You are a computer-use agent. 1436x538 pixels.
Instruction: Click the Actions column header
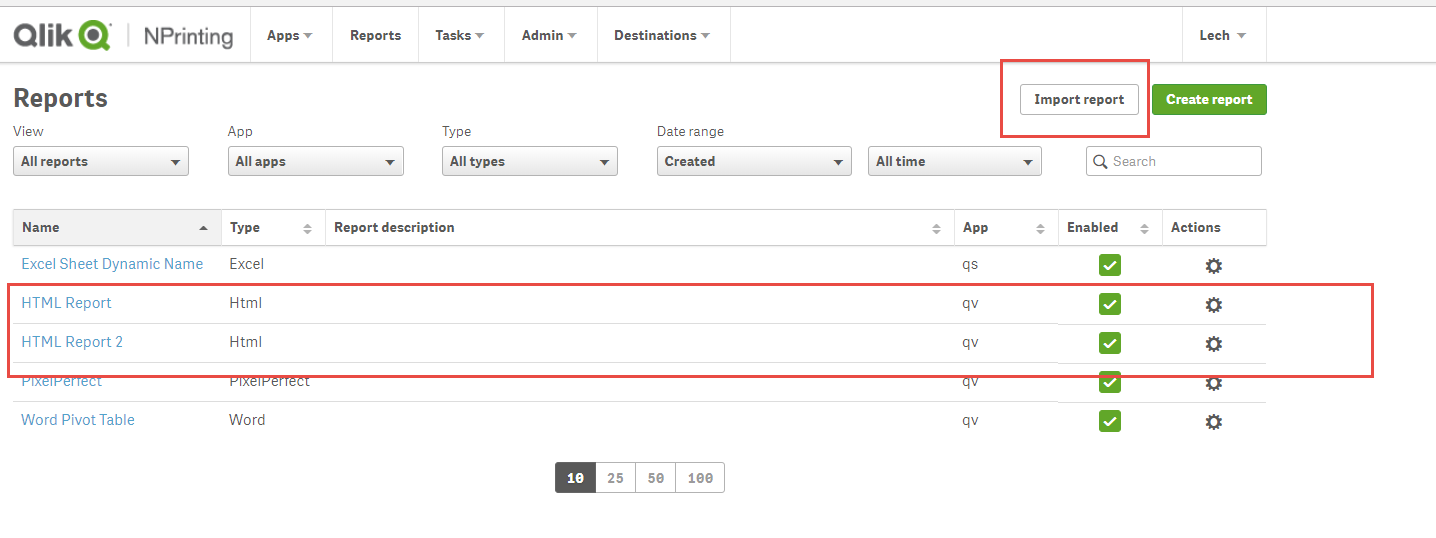(x=1196, y=227)
